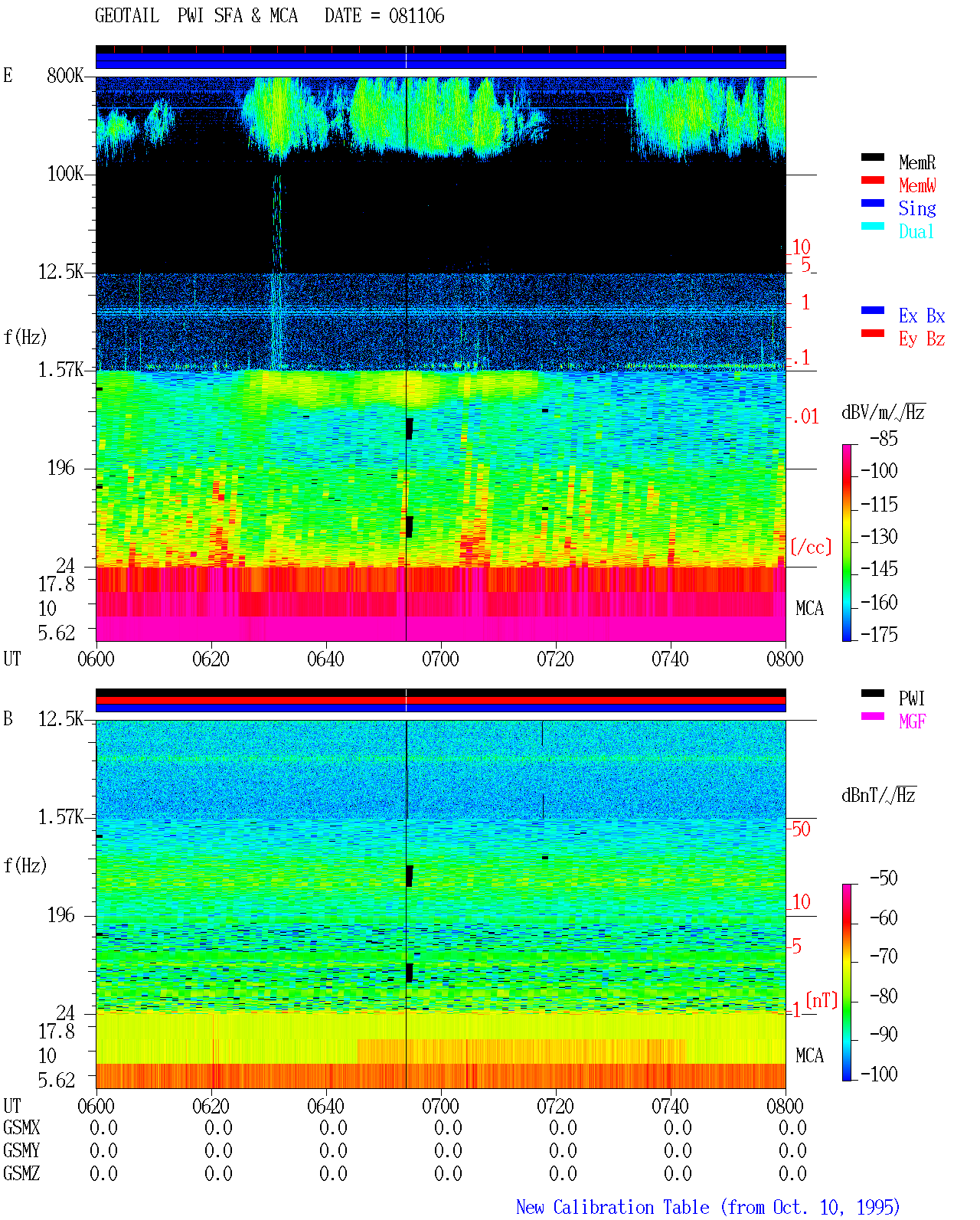Click the f(Hz) axis label on B panel
This screenshot has width=980, height=1220.
tap(25, 865)
